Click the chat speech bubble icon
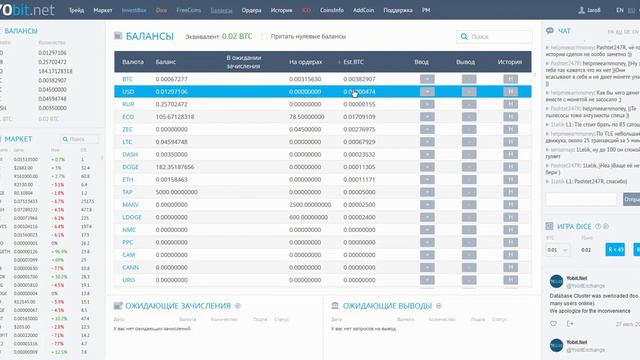The image size is (640, 360). click(550, 31)
